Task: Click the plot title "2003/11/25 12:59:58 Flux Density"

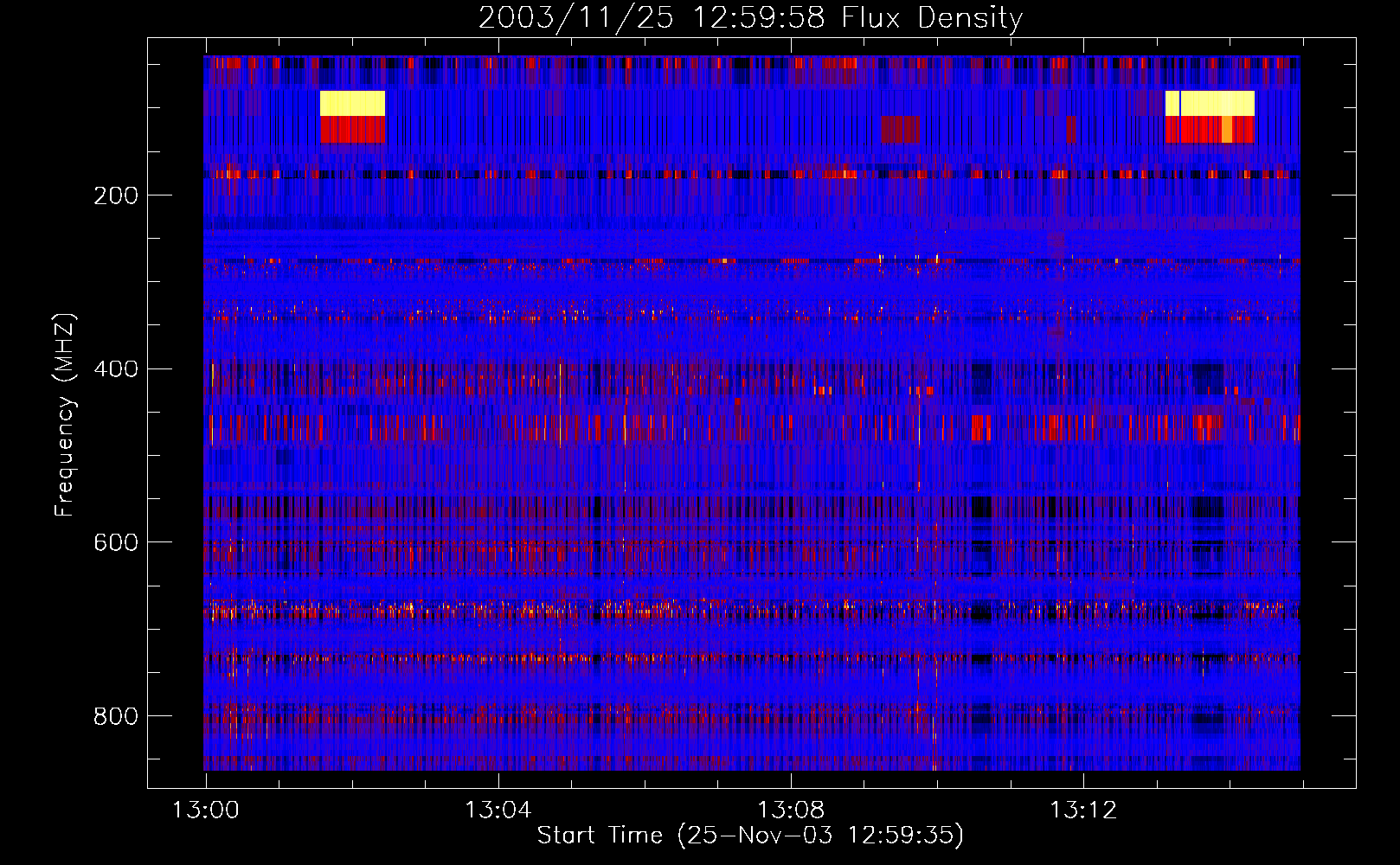Action: click(x=750, y=17)
